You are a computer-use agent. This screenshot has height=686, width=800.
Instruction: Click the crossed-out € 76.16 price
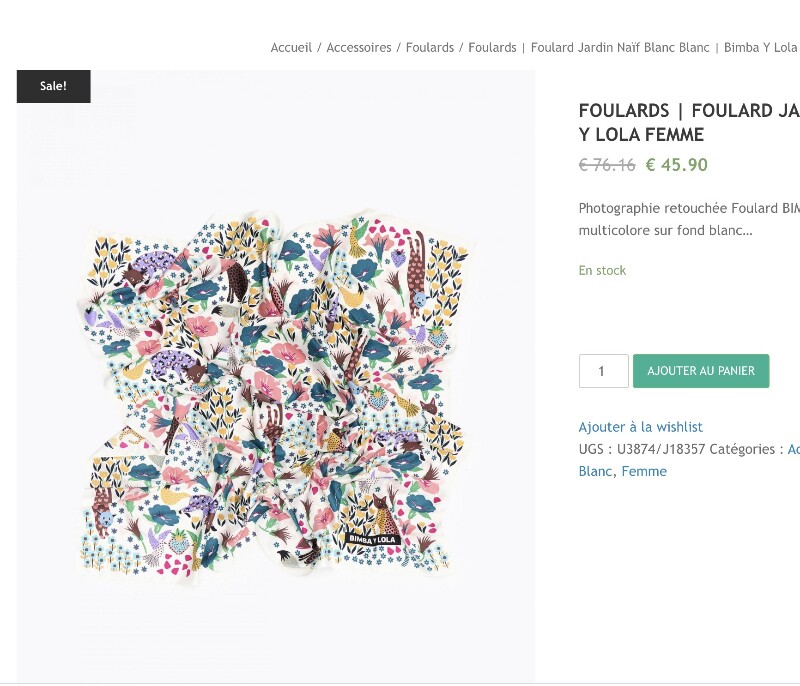coord(607,165)
